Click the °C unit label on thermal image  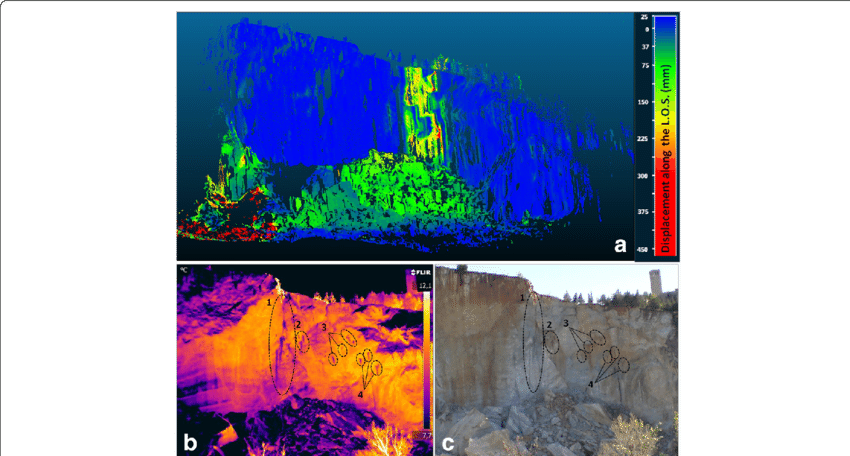(184, 270)
